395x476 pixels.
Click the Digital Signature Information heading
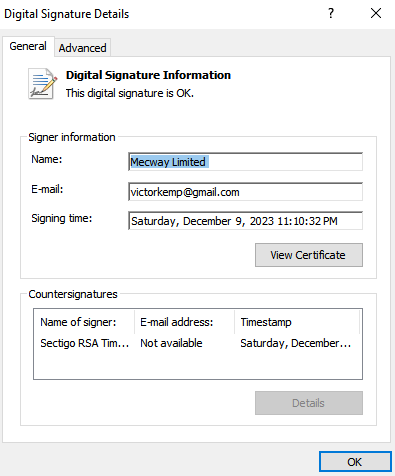[x=148, y=75]
